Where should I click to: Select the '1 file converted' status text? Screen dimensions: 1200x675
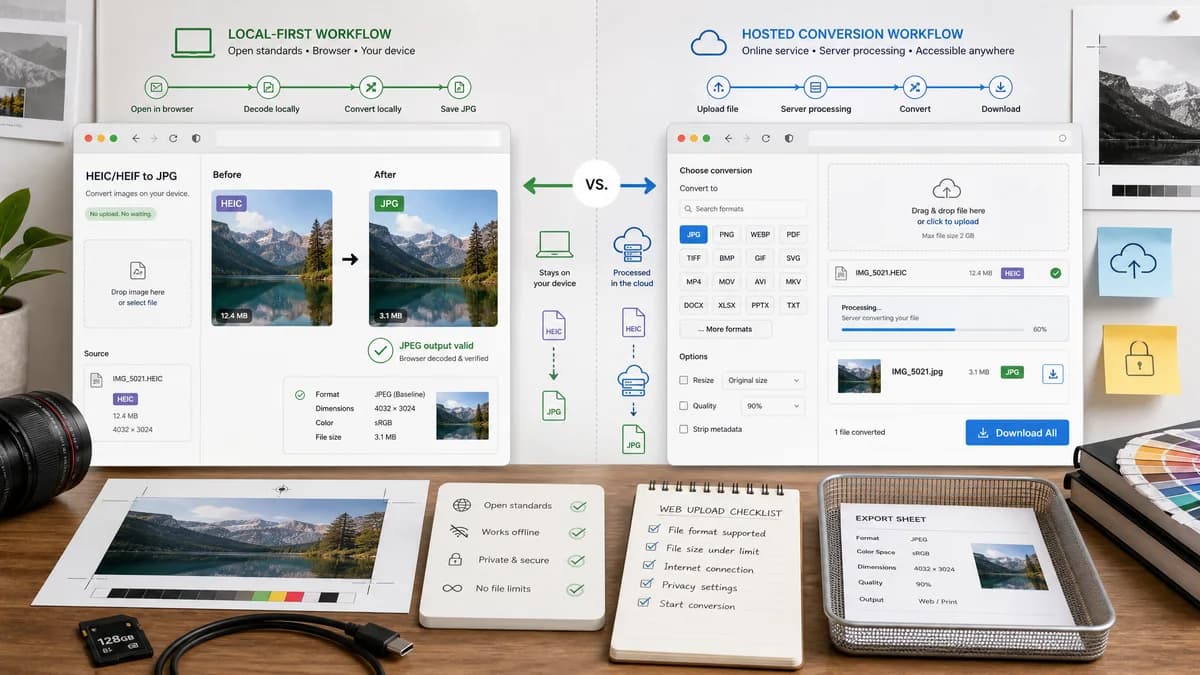pyautogui.click(x=860, y=432)
